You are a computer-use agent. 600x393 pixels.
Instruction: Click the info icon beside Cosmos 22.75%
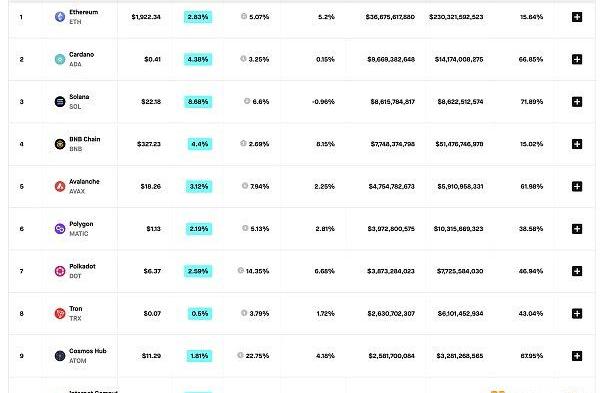point(240,355)
